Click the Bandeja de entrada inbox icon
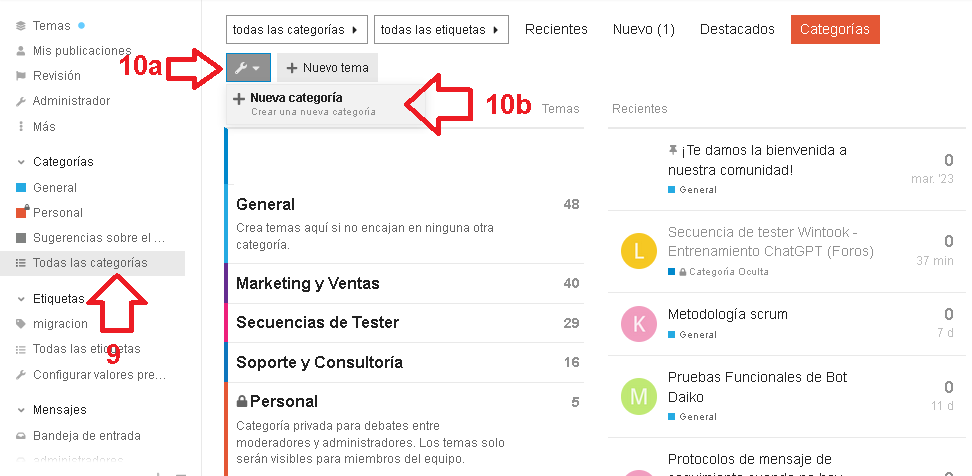 click(x=21, y=436)
